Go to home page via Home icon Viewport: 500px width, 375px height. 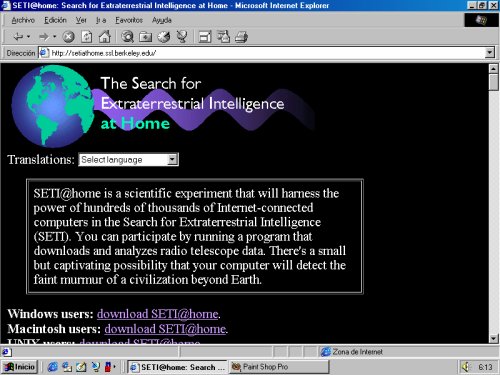[x=105, y=37]
